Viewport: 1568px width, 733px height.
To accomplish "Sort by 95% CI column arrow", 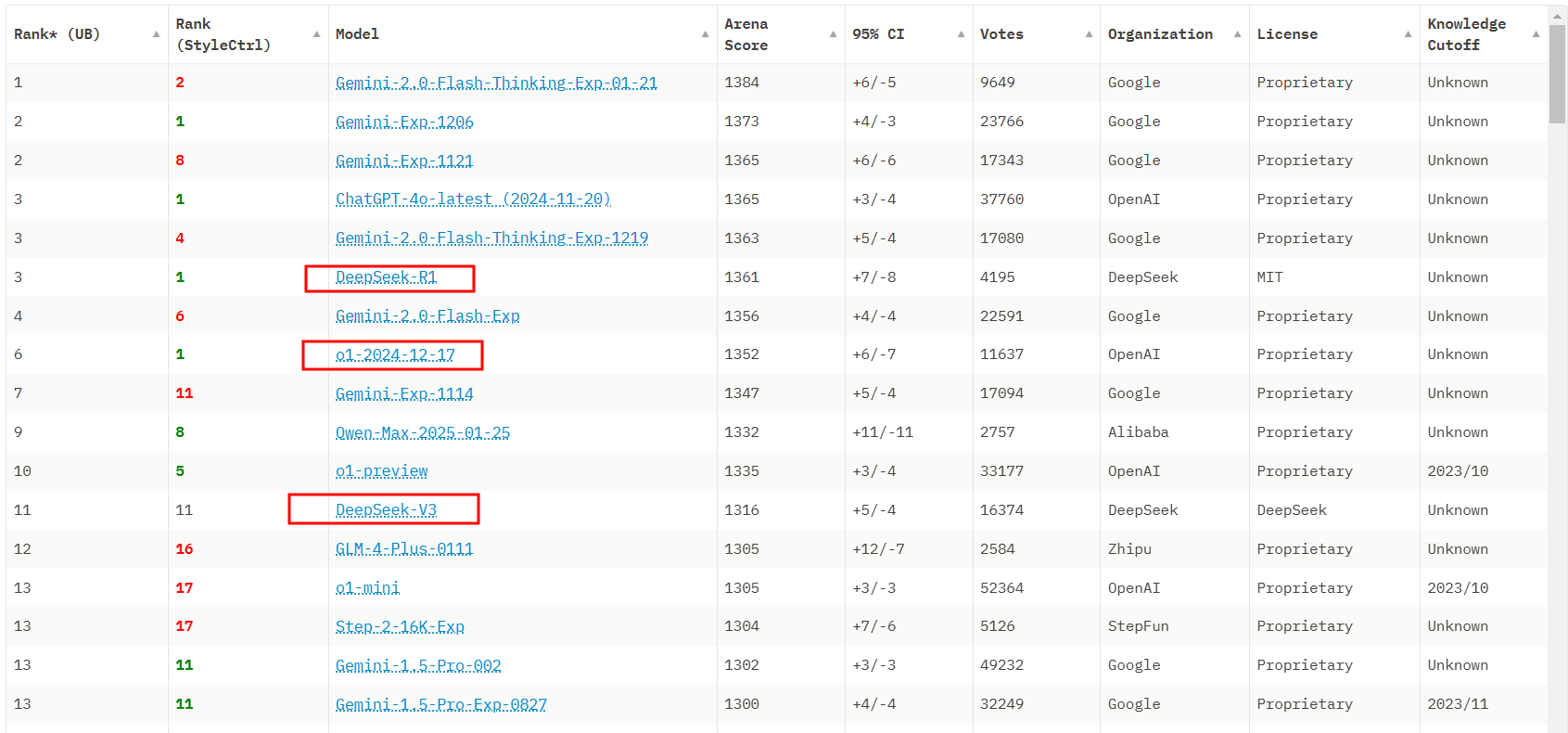I will pyautogui.click(x=961, y=34).
